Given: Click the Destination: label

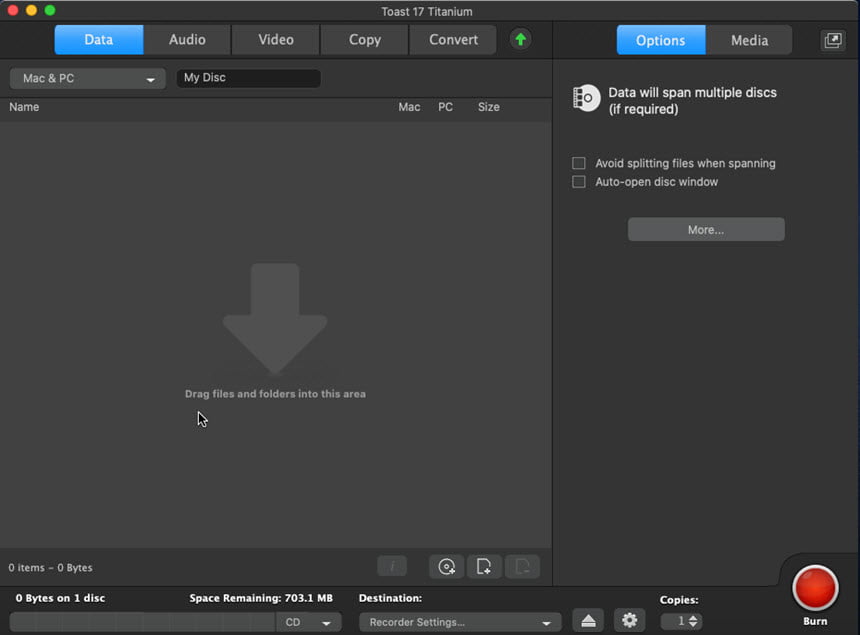Looking at the screenshot, I should tap(391, 598).
